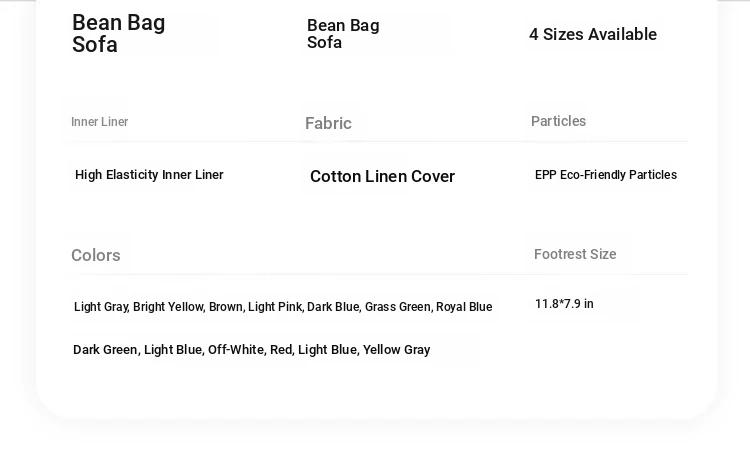The image size is (750, 458).
Task: Select the Off-White color name
Action: pyautogui.click(x=236, y=350)
